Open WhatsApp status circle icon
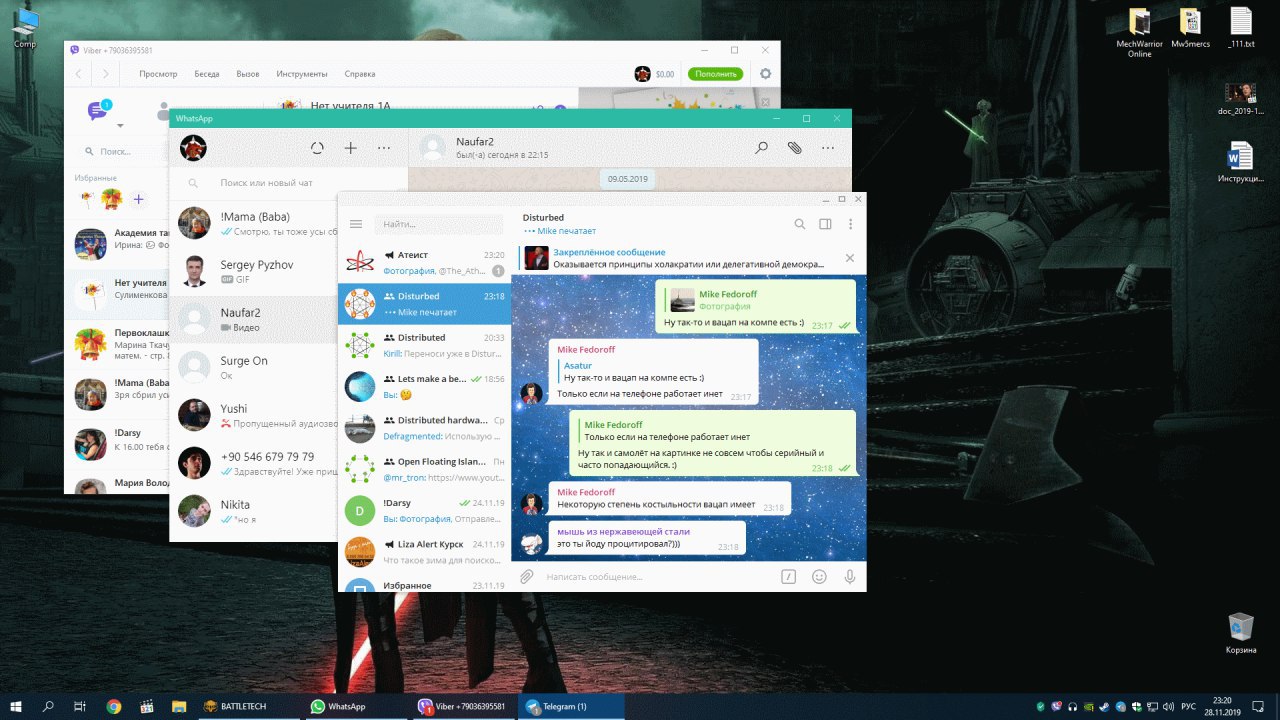The height and width of the screenshot is (720, 1280). (317, 148)
